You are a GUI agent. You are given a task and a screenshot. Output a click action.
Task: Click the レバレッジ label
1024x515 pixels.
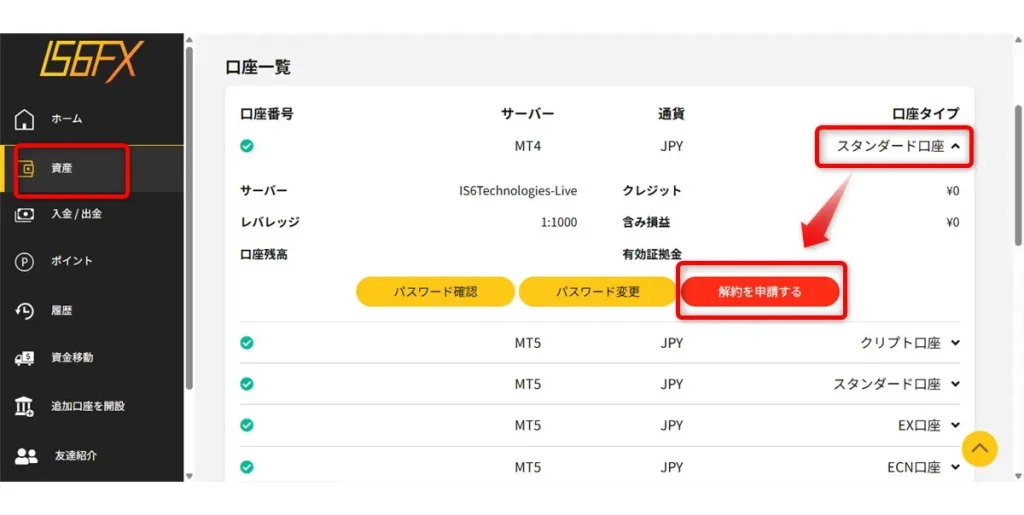coord(270,223)
